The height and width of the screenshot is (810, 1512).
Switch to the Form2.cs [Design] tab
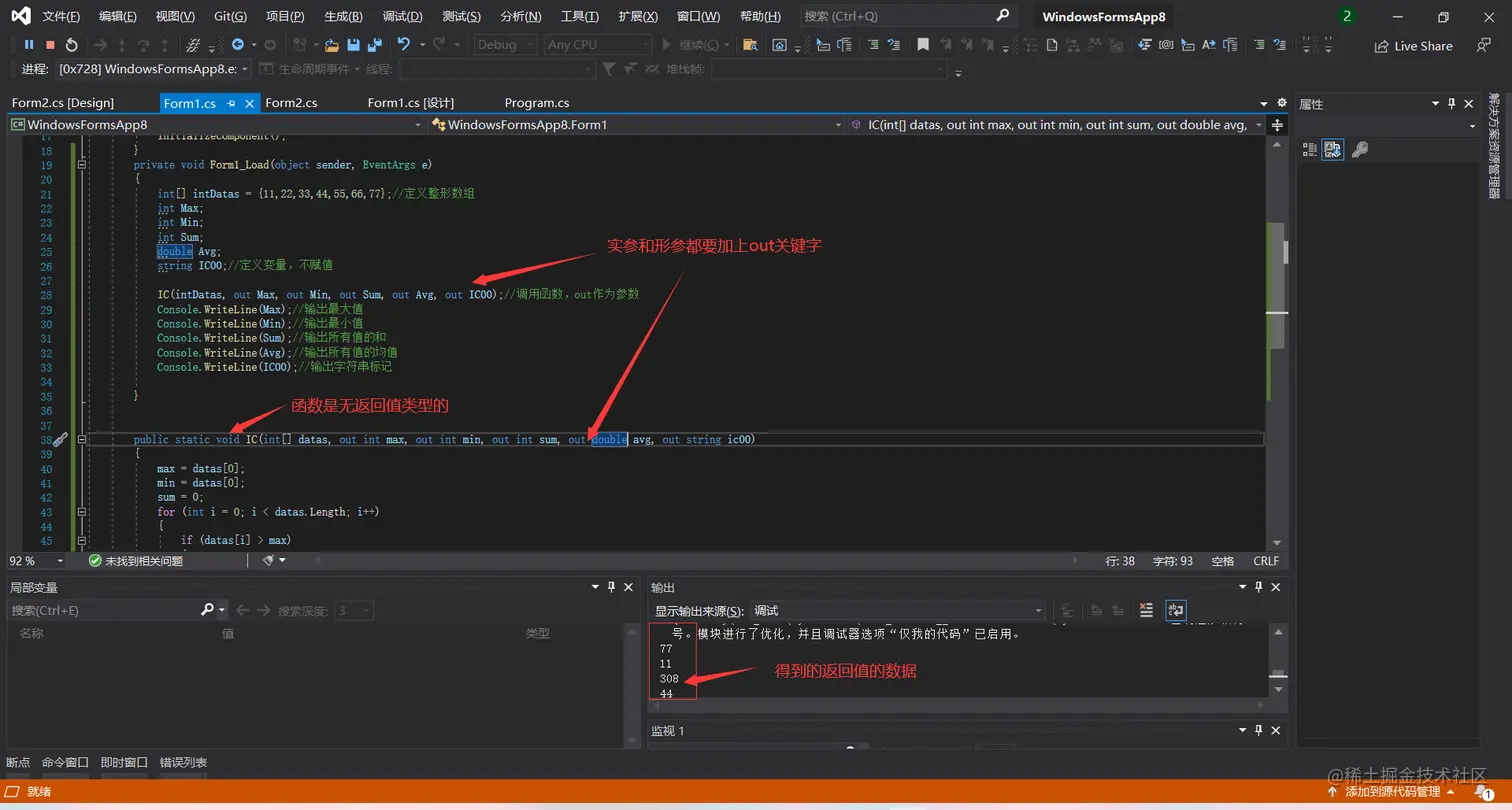(x=63, y=103)
